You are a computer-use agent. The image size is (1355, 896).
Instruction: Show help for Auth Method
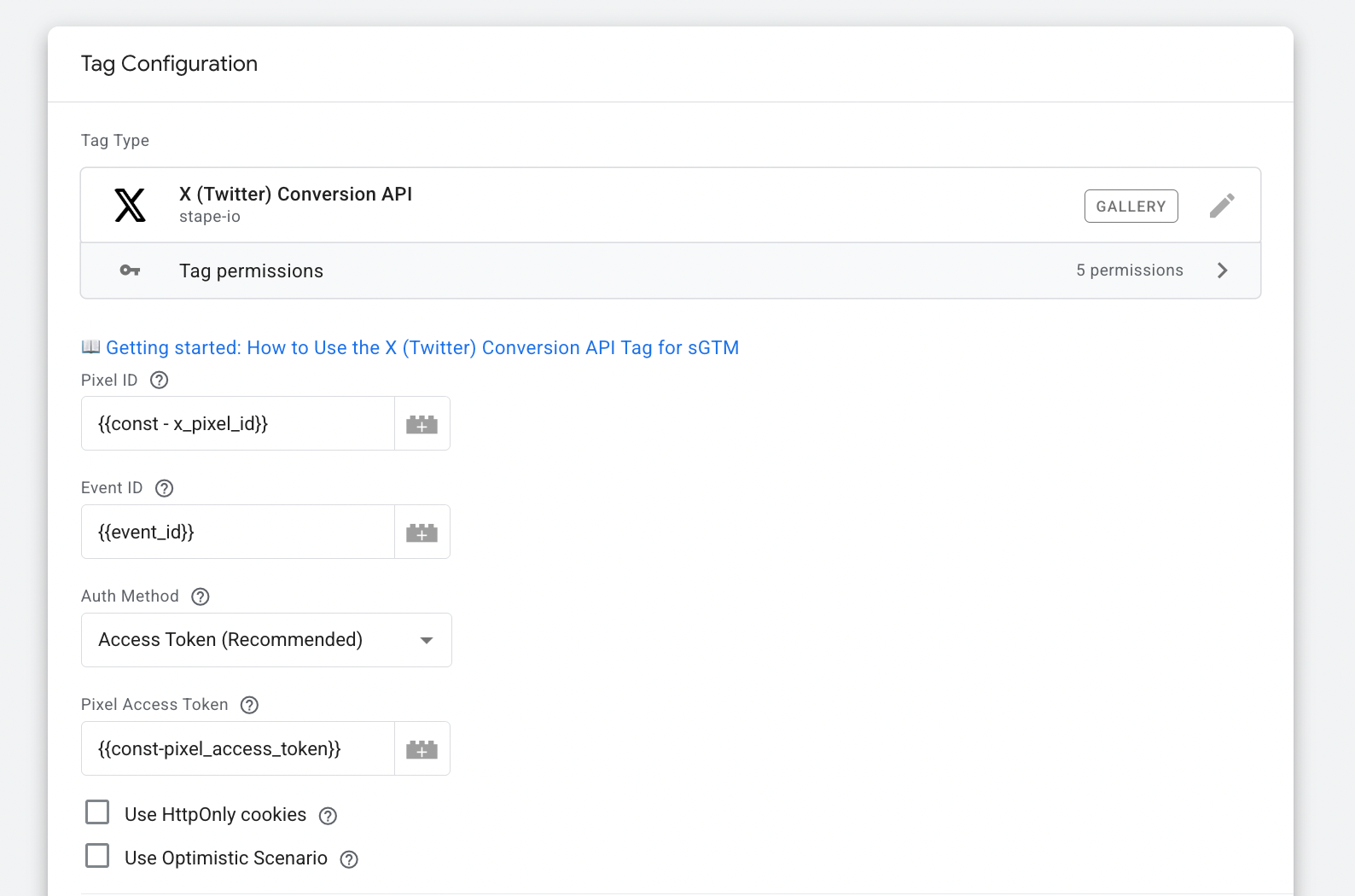(x=201, y=596)
